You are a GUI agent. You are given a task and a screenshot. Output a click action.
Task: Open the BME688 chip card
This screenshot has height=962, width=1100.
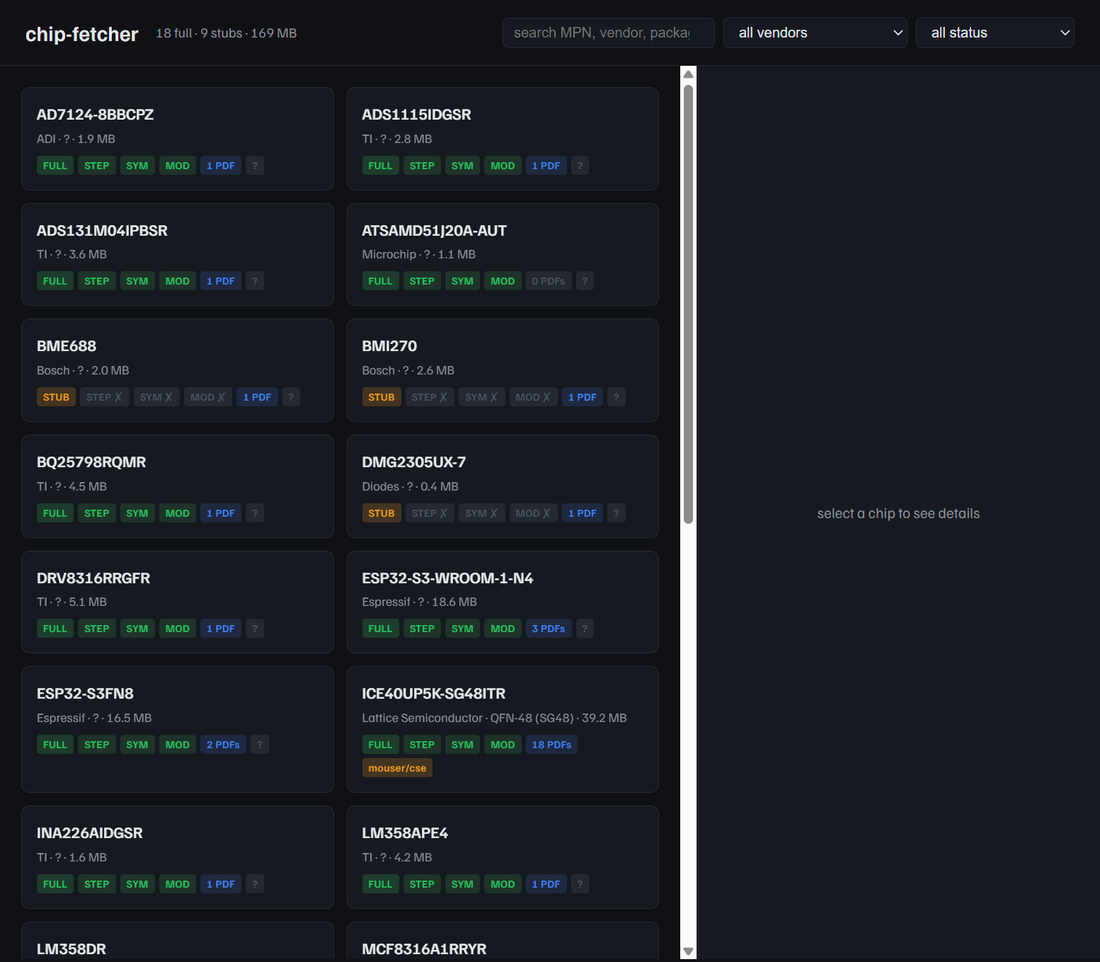click(x=177, y=370)
